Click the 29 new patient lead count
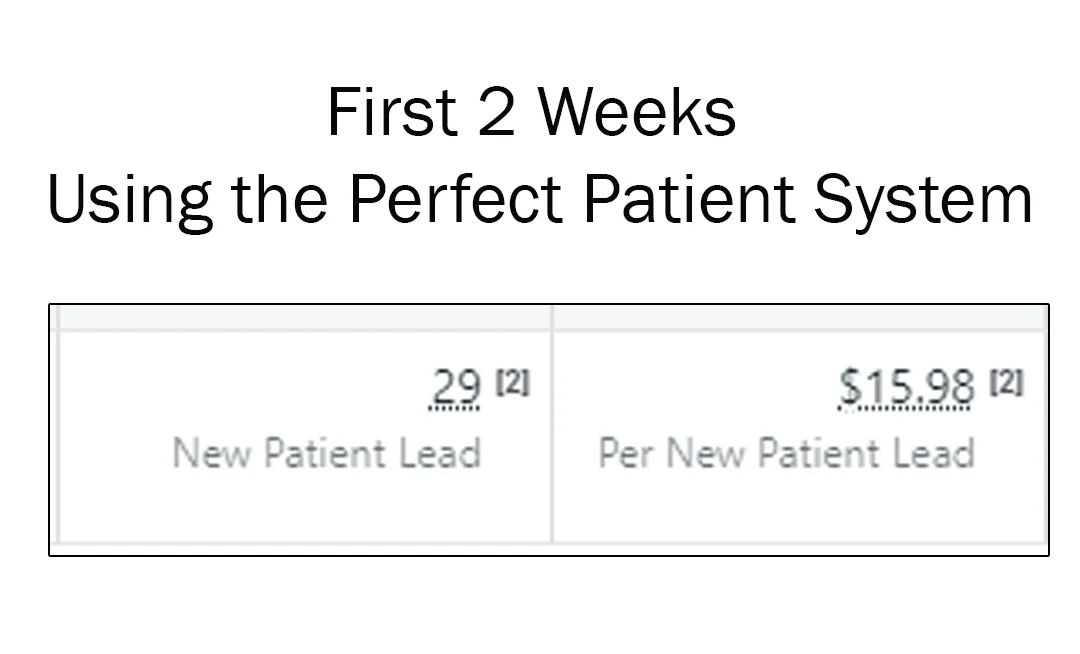The image size is (1080, 654). (455, 388)
